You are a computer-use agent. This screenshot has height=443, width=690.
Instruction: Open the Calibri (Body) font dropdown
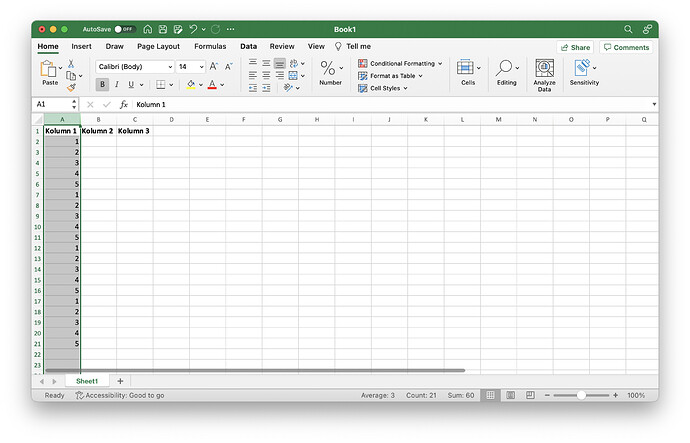135,66
